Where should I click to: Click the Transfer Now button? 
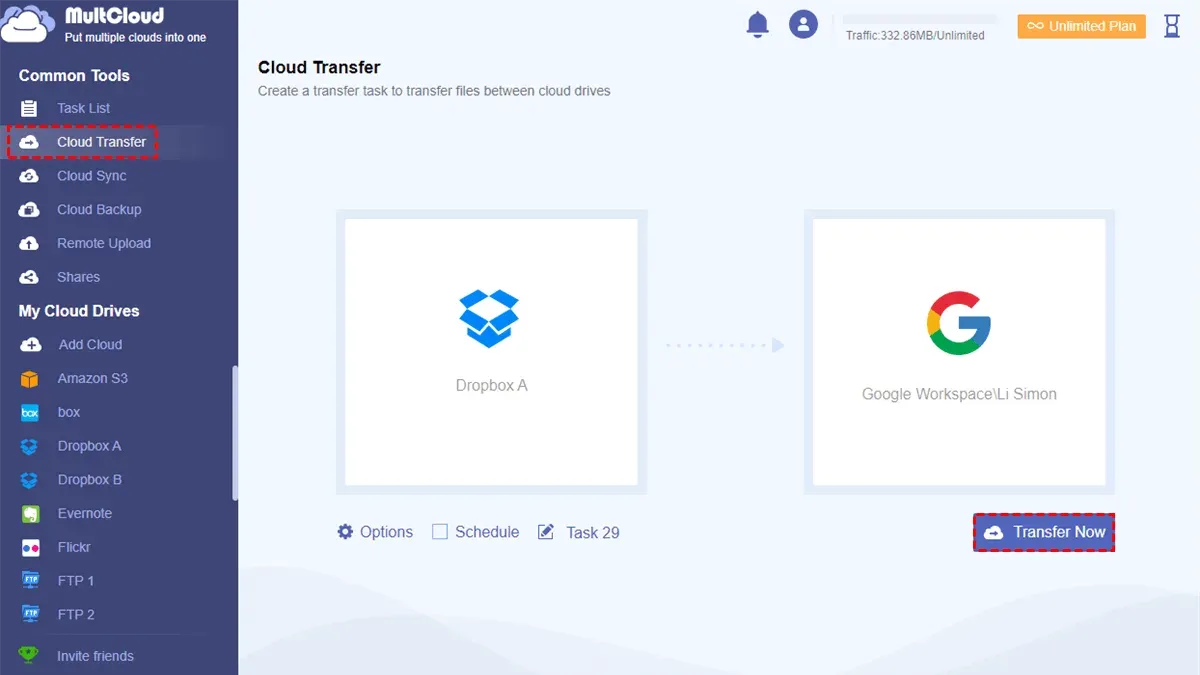click(1043, 532)
